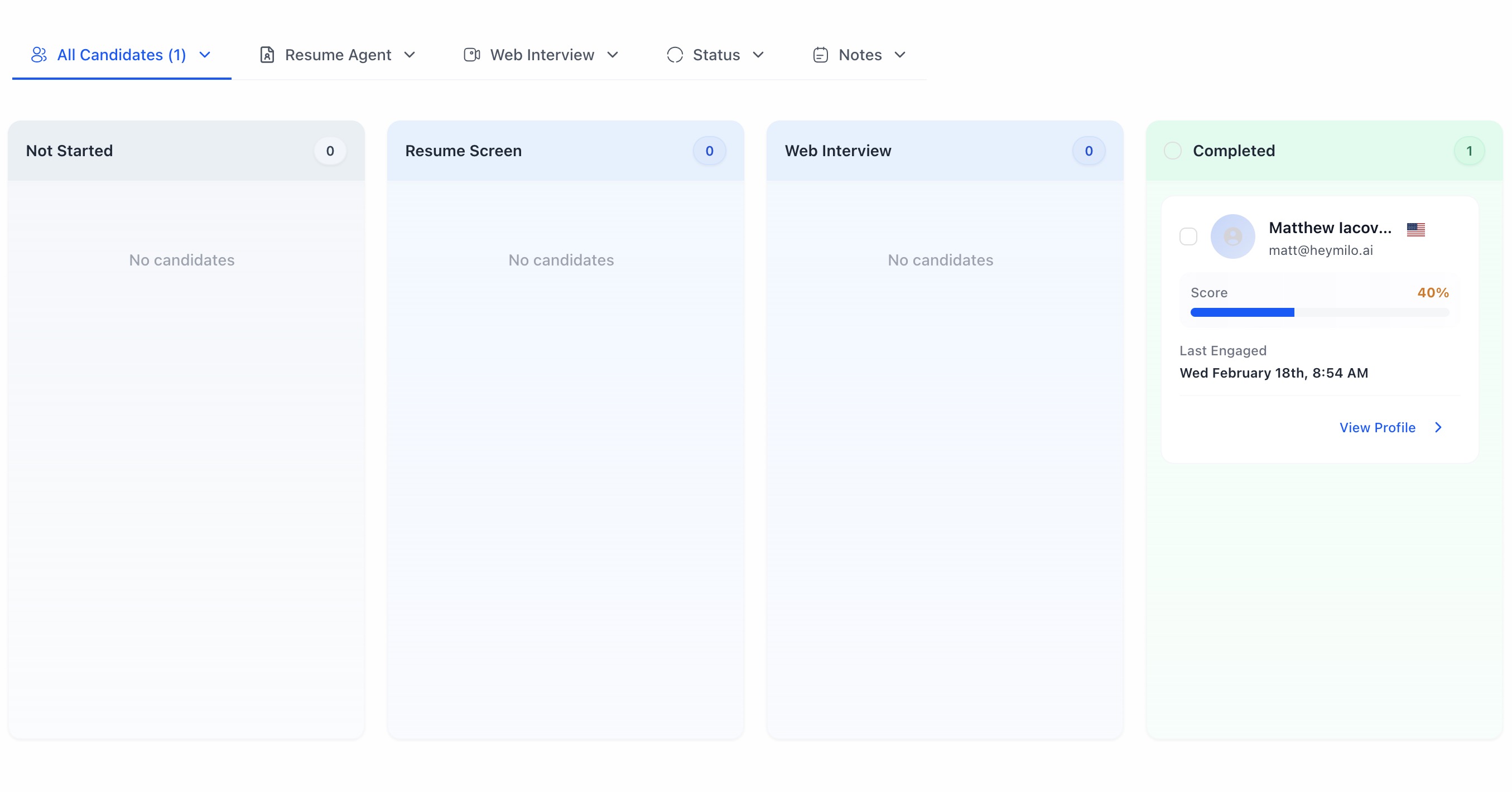Click the arrow icon beside View Profile

[x=1438, y=427]
